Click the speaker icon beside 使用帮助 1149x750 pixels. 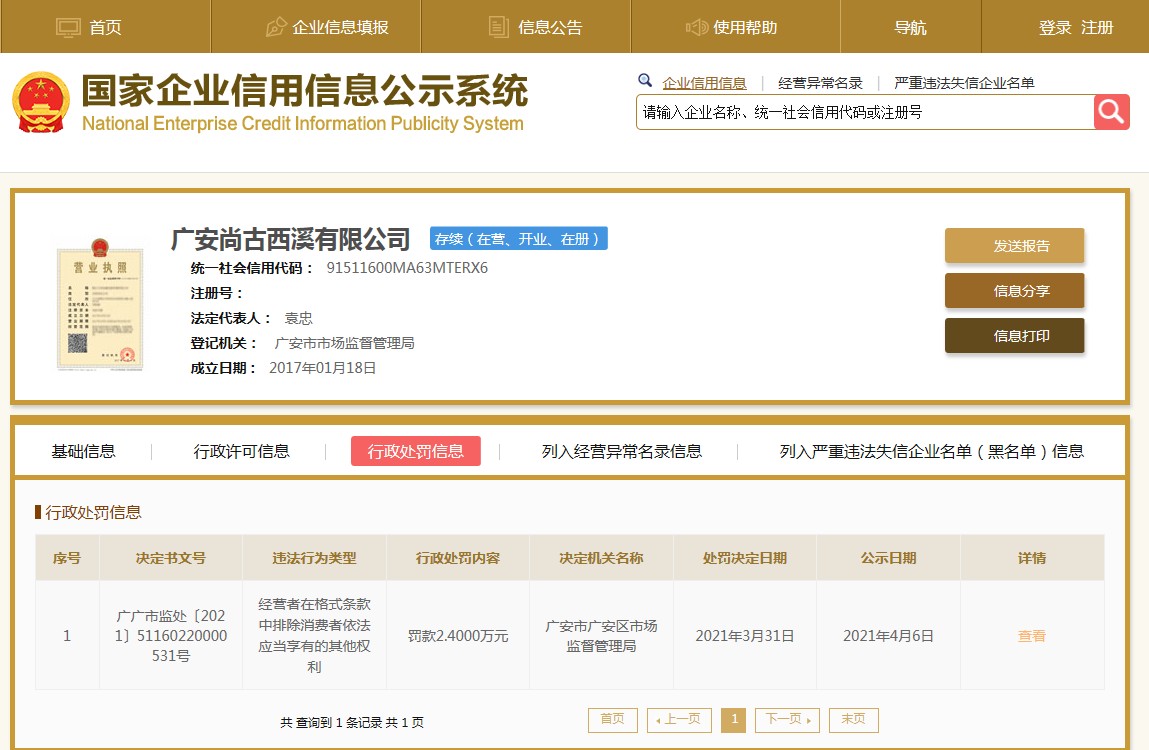click(697, 27)
